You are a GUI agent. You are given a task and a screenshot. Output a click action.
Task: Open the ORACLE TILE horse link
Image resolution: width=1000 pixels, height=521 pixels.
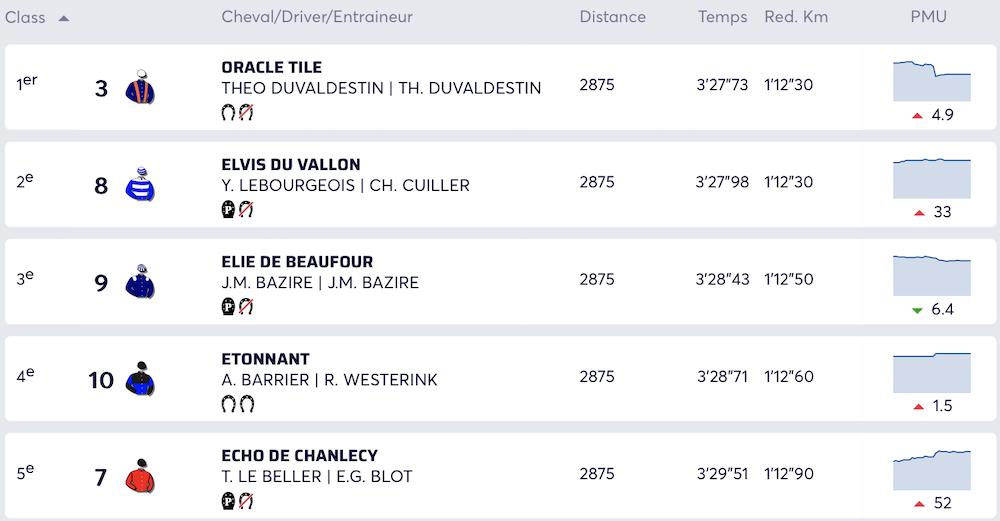(x=271, y=67)
